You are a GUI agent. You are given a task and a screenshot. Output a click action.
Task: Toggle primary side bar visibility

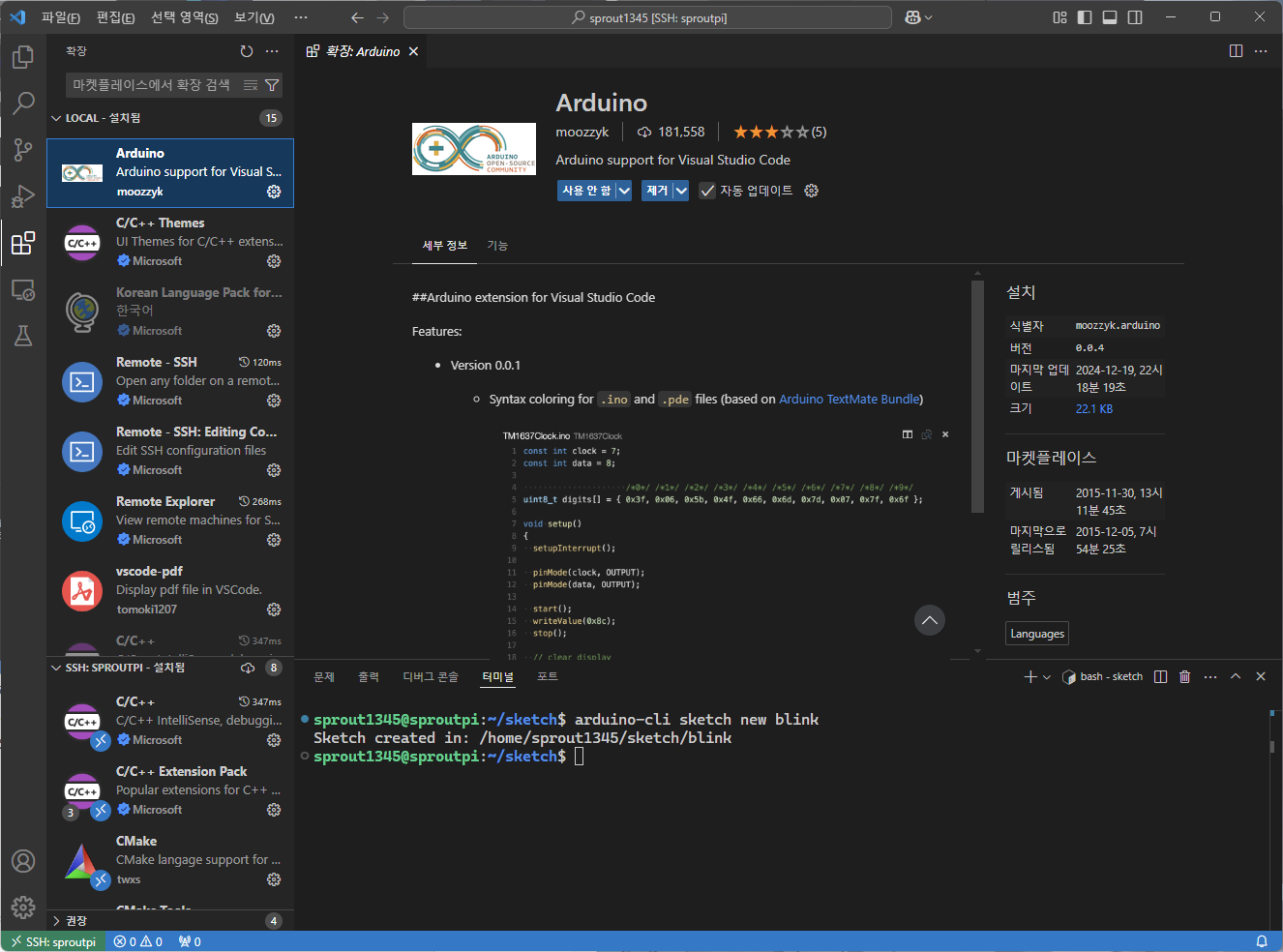tap(1085, 17)
